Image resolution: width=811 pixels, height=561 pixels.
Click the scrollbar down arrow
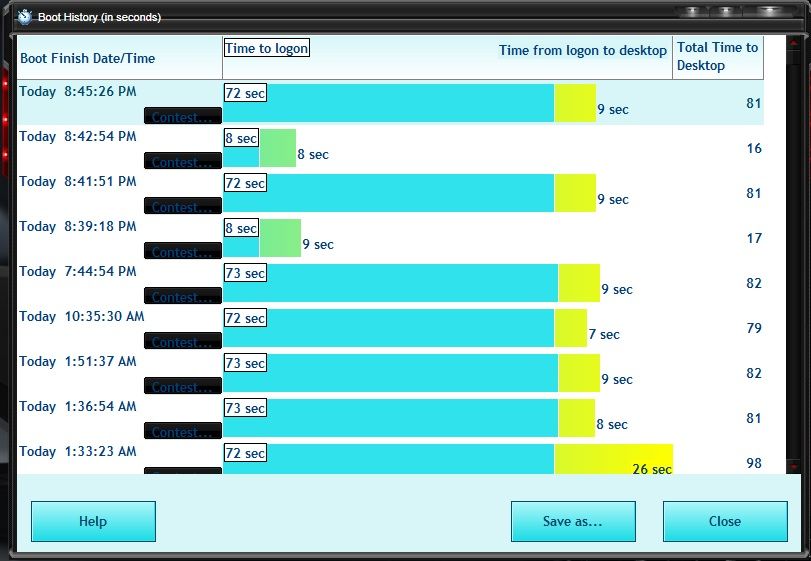[794, 466]
